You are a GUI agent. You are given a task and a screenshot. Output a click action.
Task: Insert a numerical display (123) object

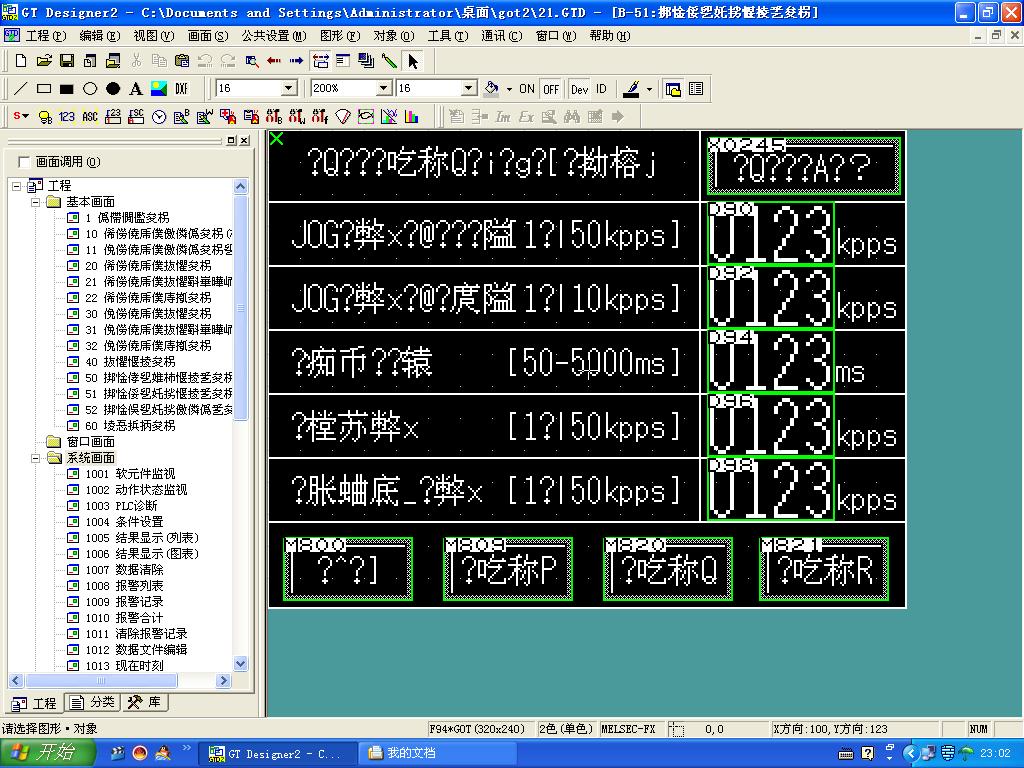click(67, 117)
